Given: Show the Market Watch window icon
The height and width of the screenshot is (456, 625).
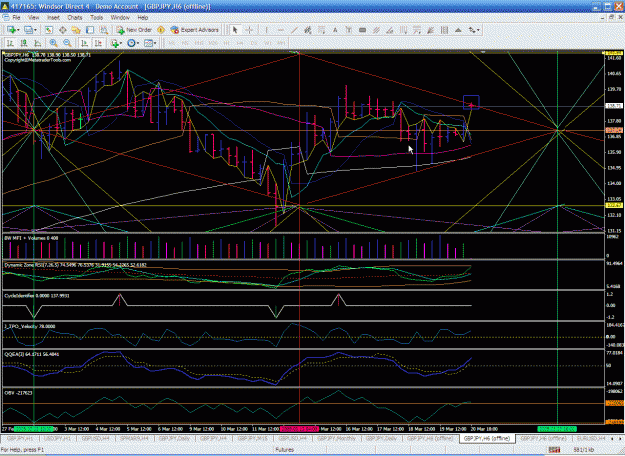Looking at the screenshot, I should click(x=49, y=30).
